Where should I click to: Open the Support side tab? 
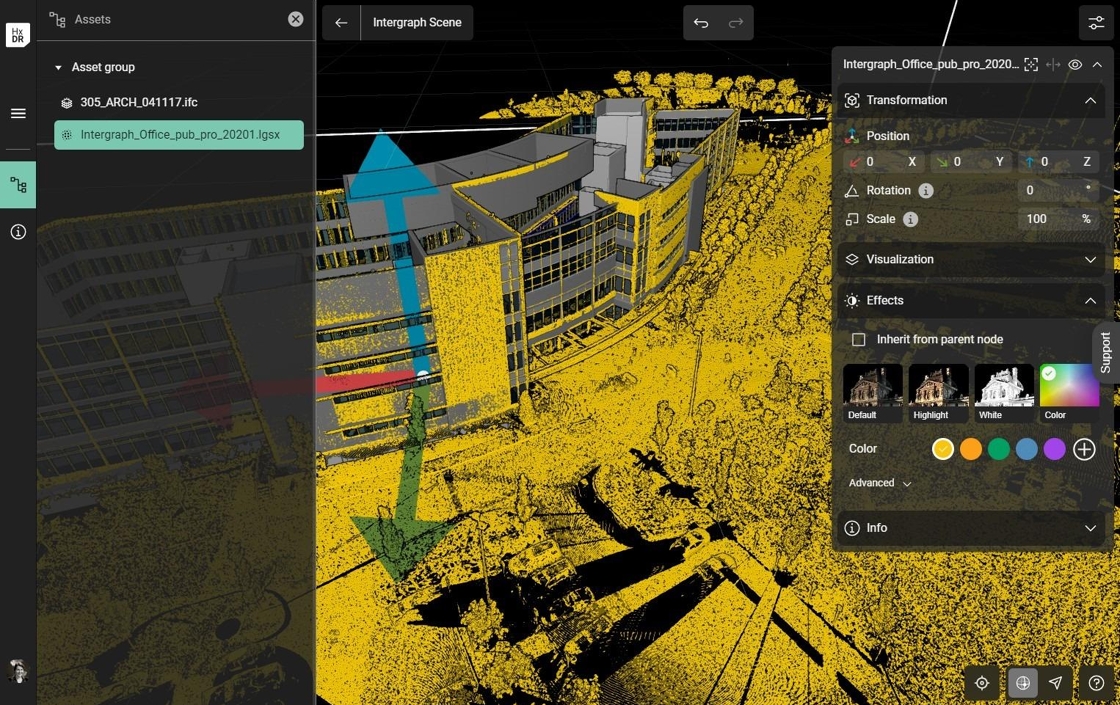pyautogui.click(x=1106, y=354)
